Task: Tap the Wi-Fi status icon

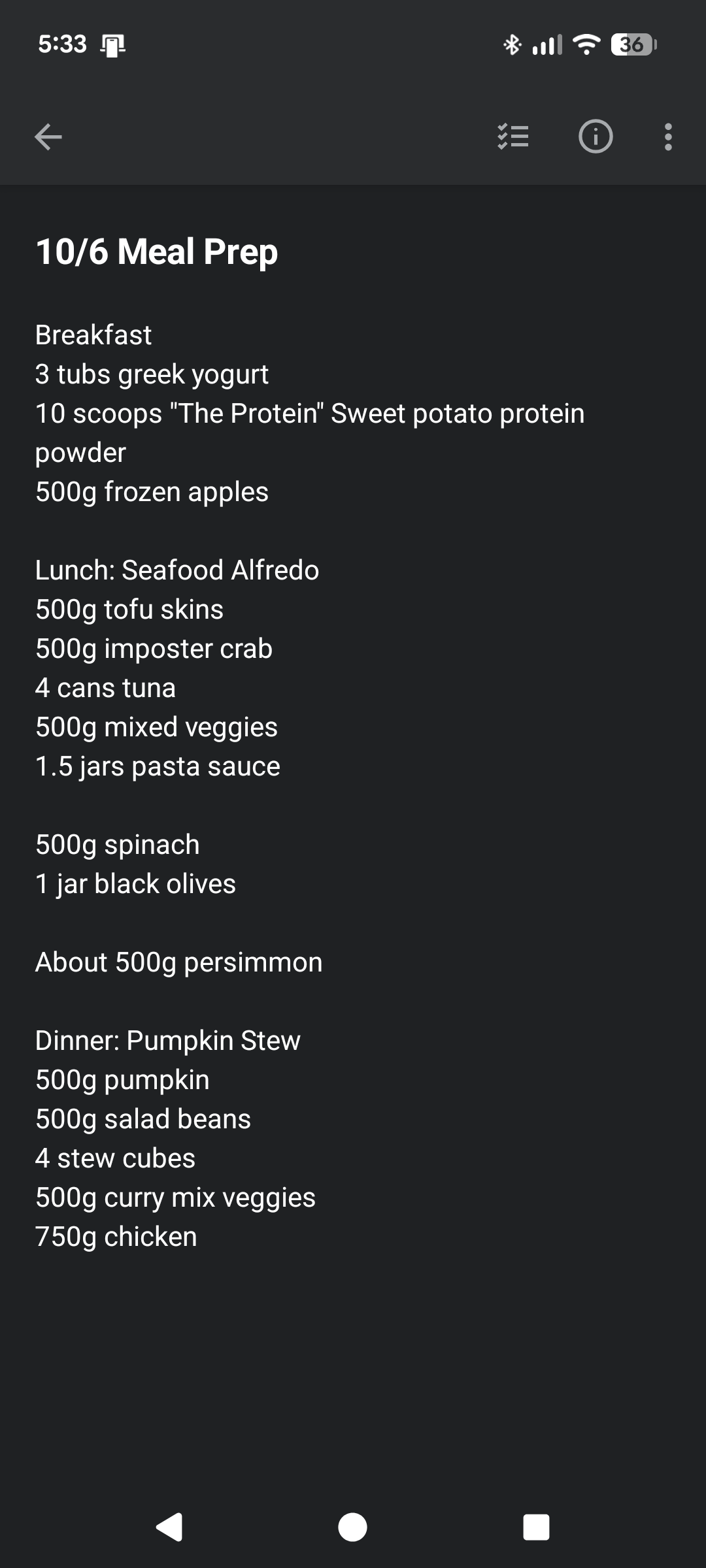Action: [586, 44]
